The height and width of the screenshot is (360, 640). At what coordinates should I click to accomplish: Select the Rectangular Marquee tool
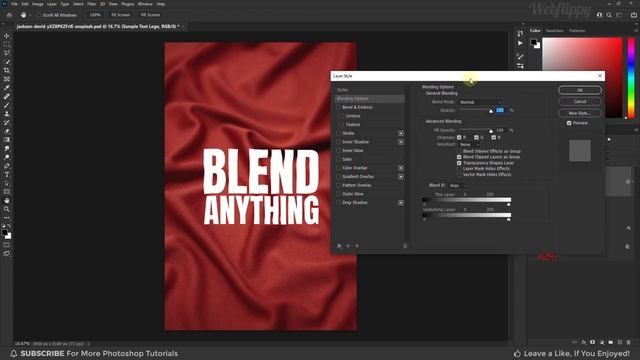[7, 44]
